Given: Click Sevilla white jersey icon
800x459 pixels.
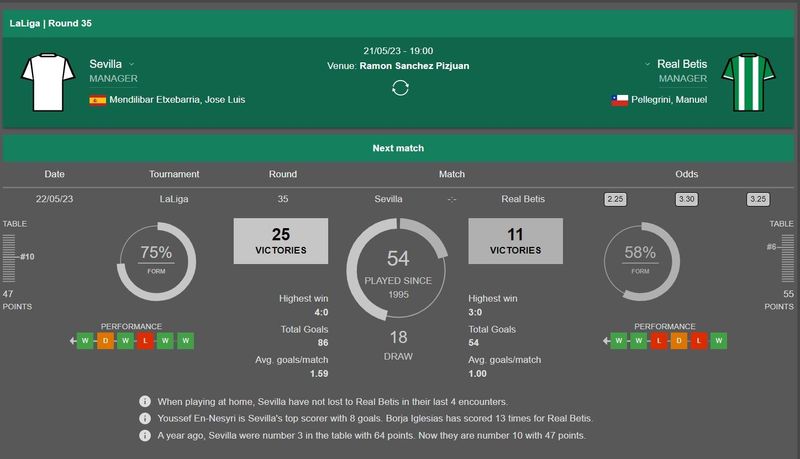Looking at the screenshot, I should pos(48,82).
